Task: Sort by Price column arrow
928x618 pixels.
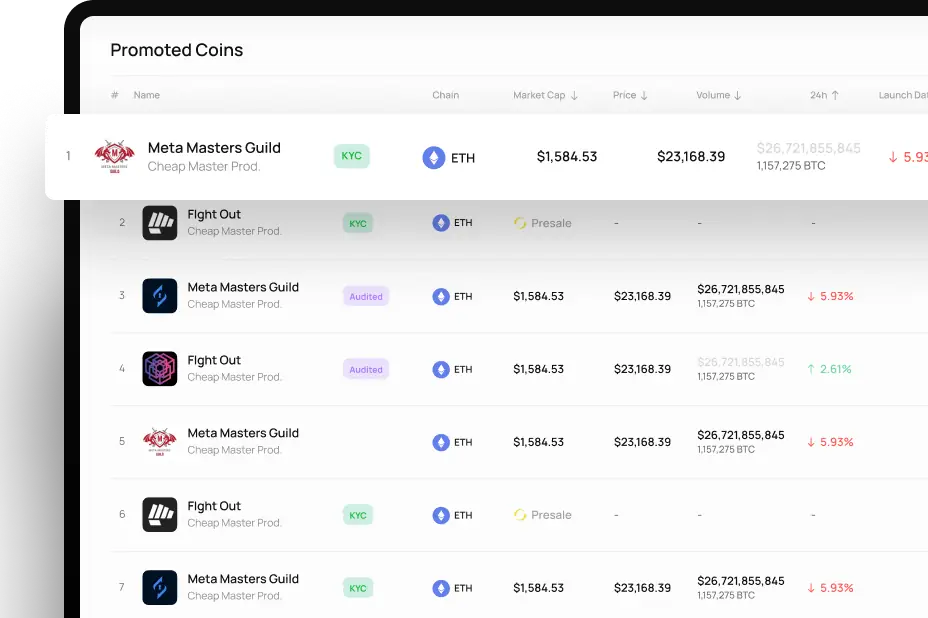Action: [x=644, y=95]
